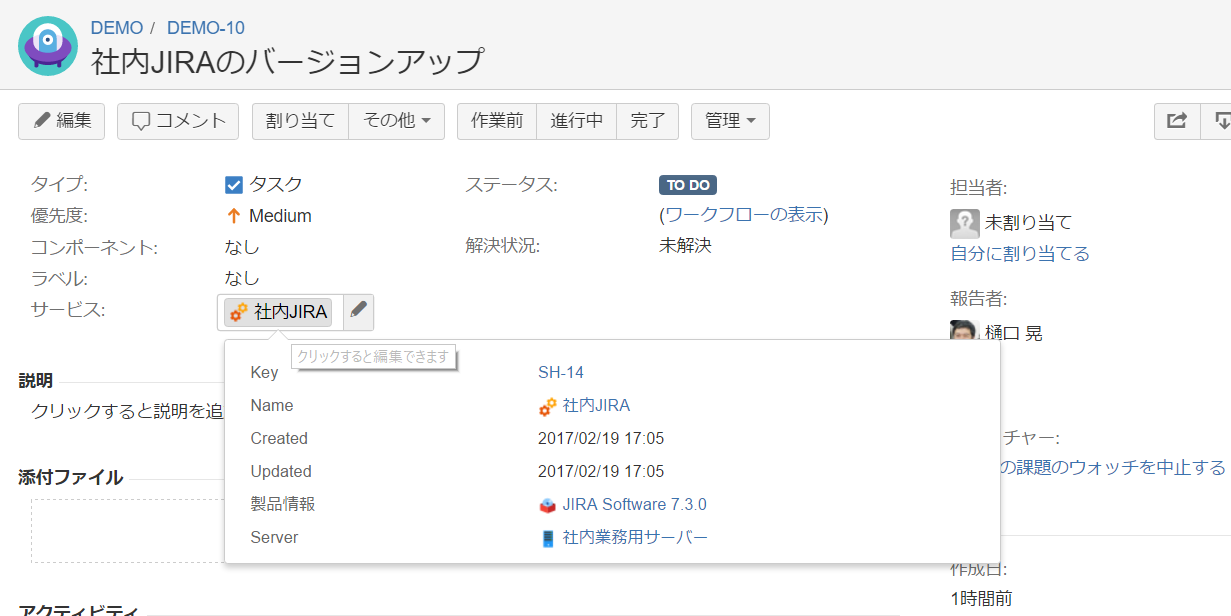This screenshot has width=1231, height=616.
Task: Click the 割り当て assign button
Action: coord(300,121)
